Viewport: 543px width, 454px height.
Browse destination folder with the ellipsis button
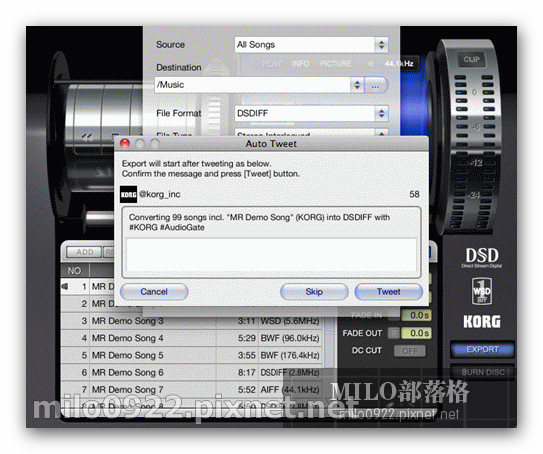pos(375,85)
